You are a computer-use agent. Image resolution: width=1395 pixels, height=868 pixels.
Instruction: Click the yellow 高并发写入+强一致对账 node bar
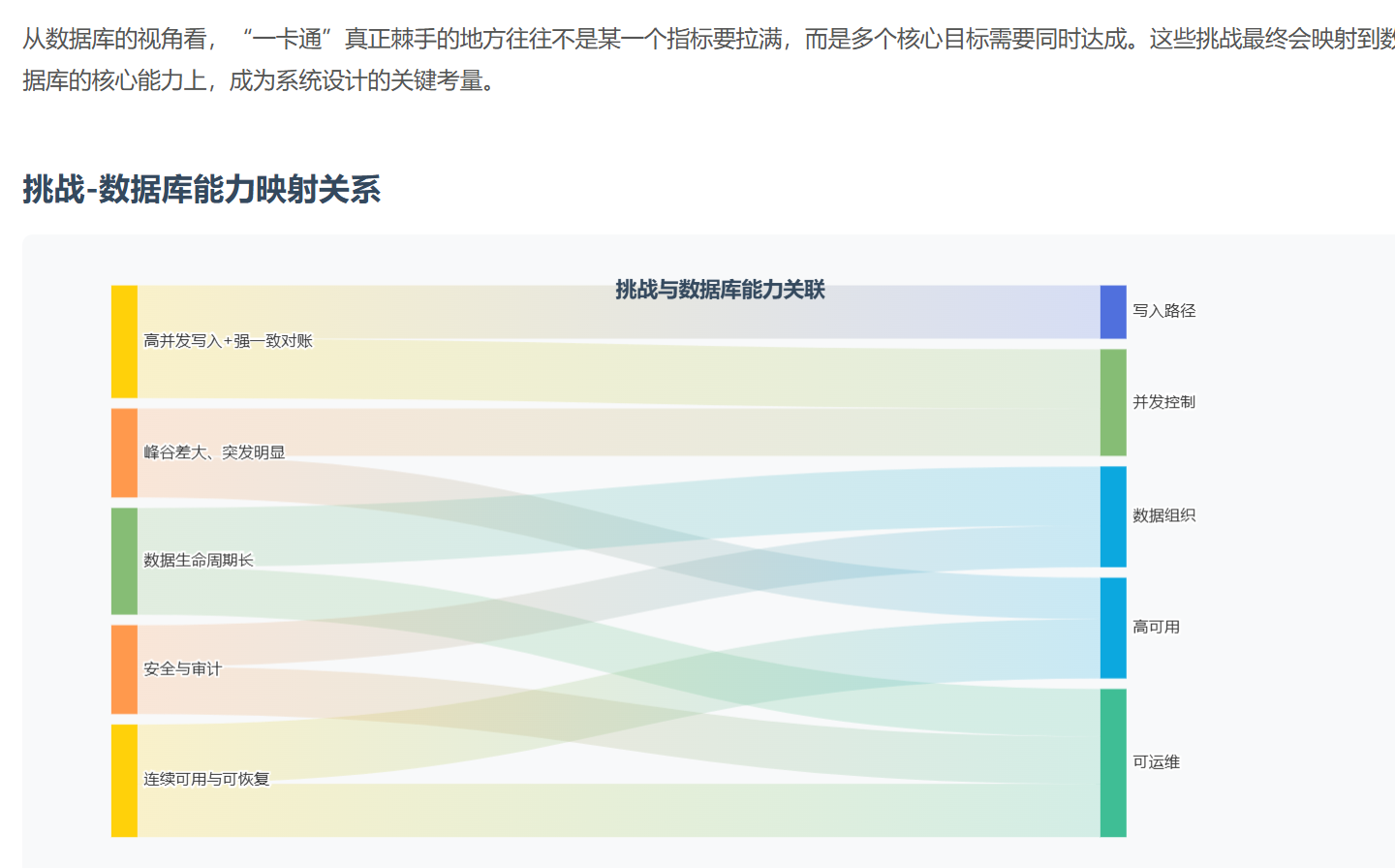(124, 341)
